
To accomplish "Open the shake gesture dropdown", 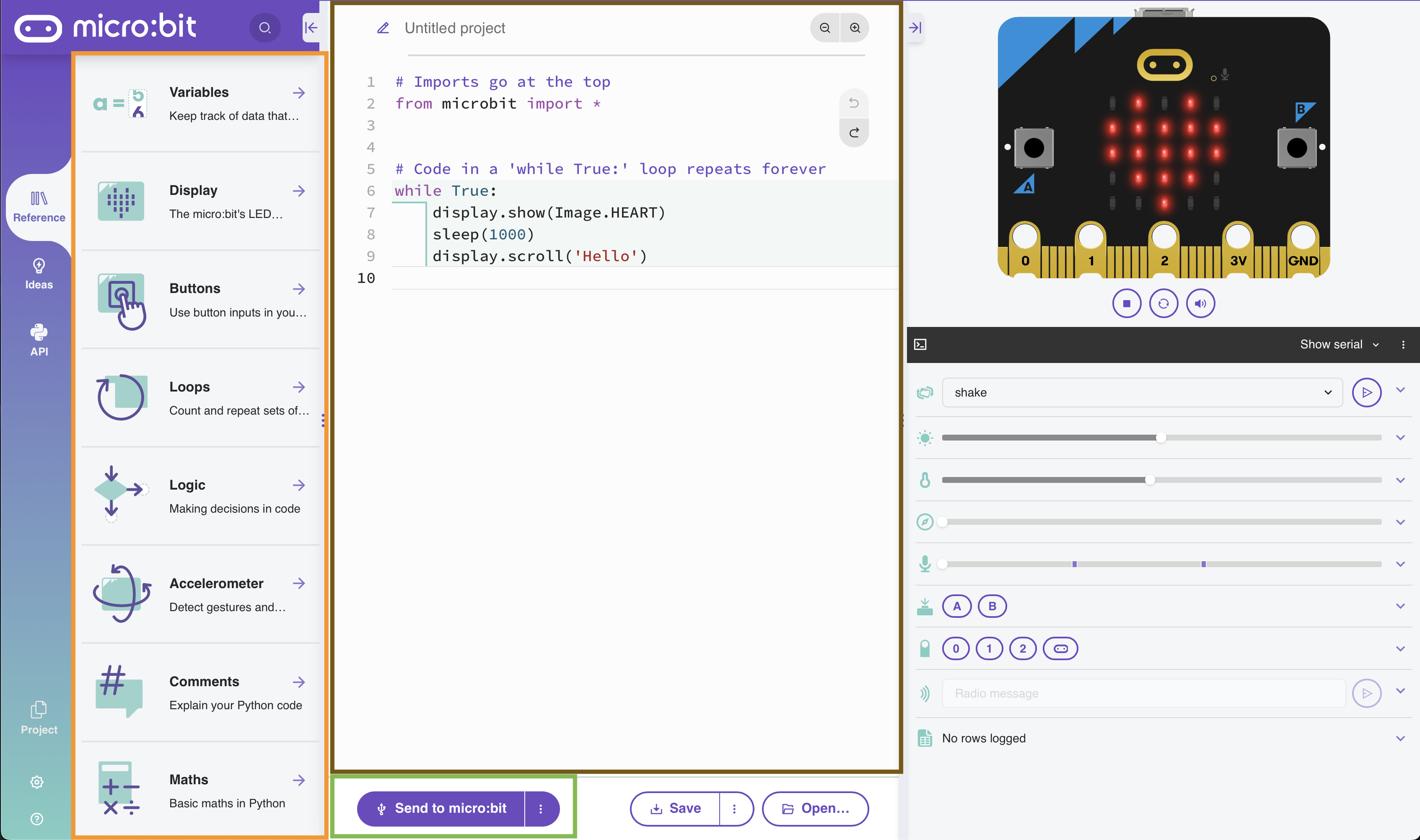I will (x=1142, y=392).
